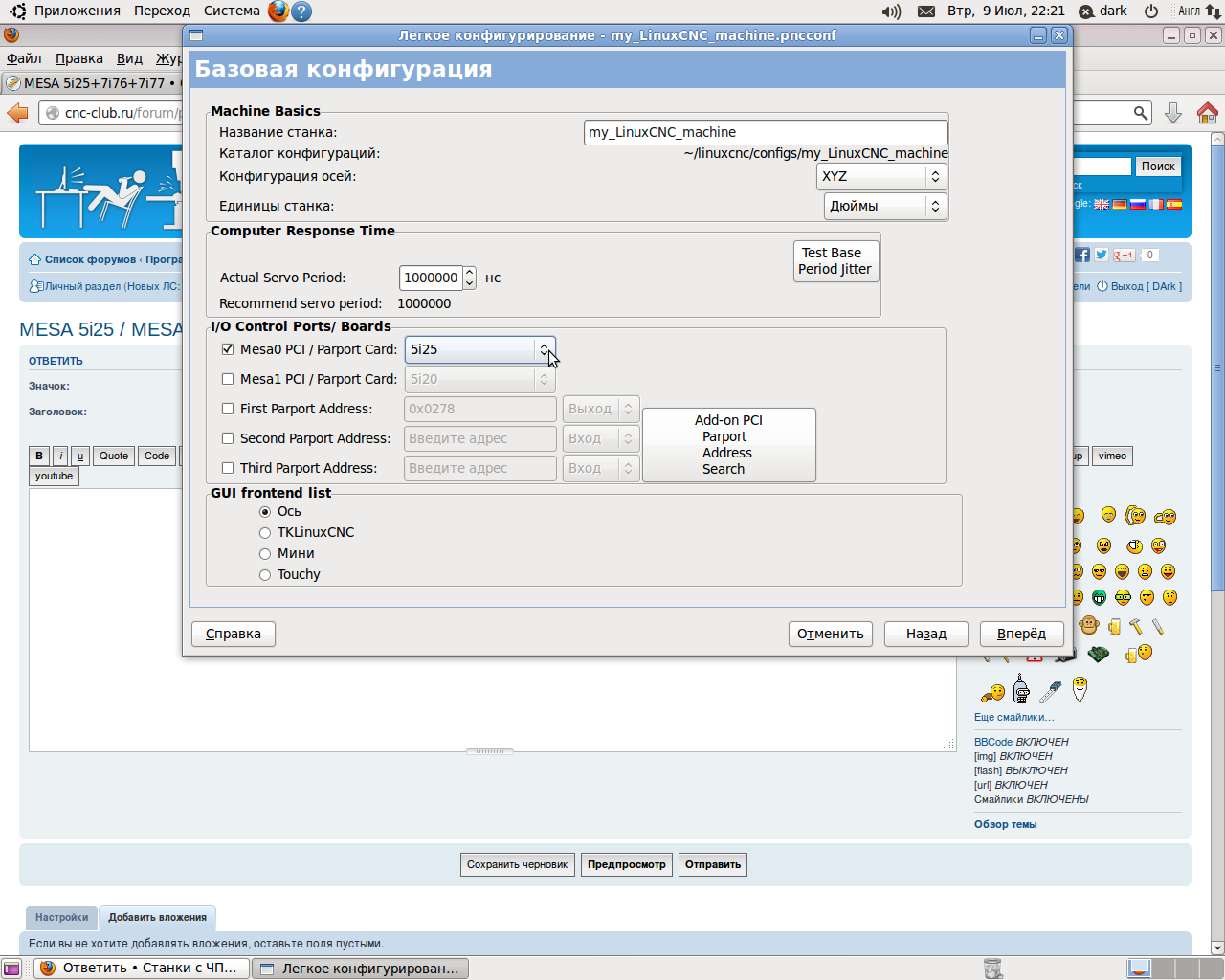Select the German flag translation icon
The height and width of the screenshot is (980, 1225).
coord(1120,204)
